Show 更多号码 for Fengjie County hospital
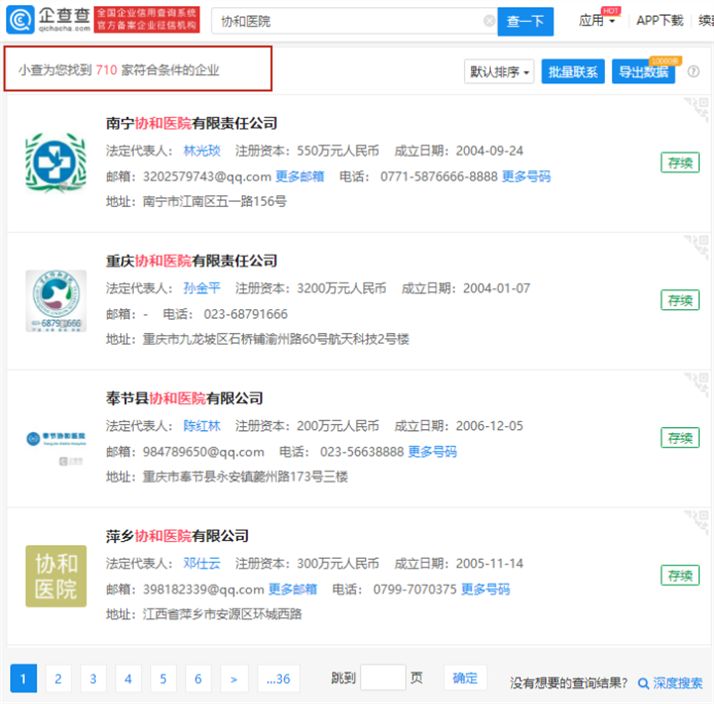The width and height of the screenshot is (714, 704). [x=432, y=451]
